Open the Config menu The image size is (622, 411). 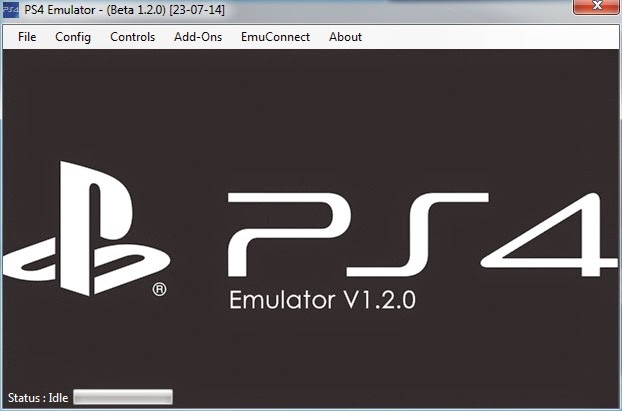tap(73, 37)
